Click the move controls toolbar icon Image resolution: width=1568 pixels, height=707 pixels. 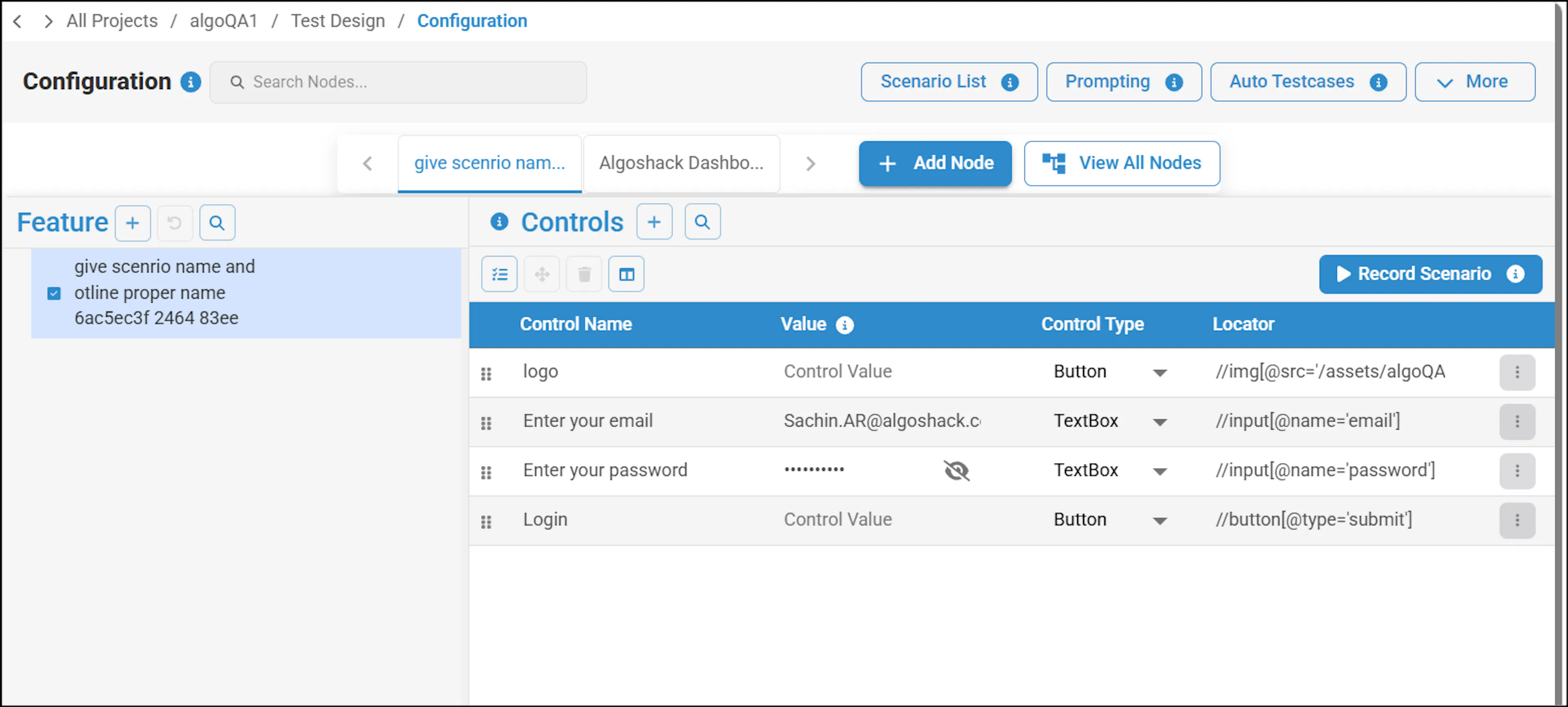(542, 274)
